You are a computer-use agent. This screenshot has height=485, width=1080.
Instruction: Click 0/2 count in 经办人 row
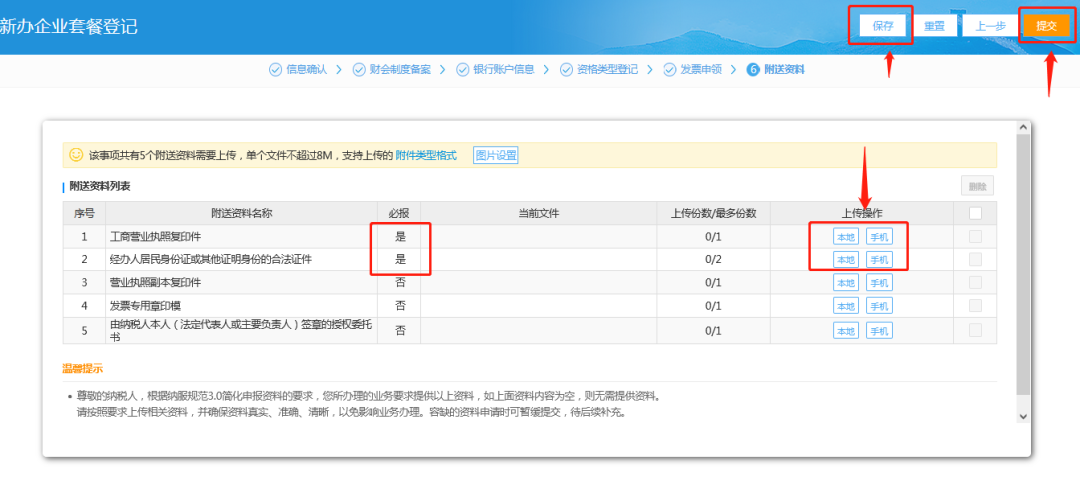[713, 260]
